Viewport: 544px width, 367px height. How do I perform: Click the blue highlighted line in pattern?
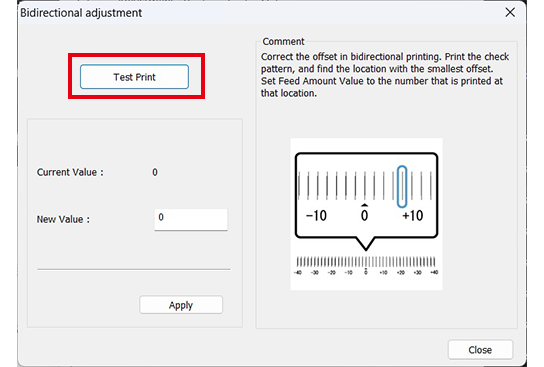(x=402, y=187)
